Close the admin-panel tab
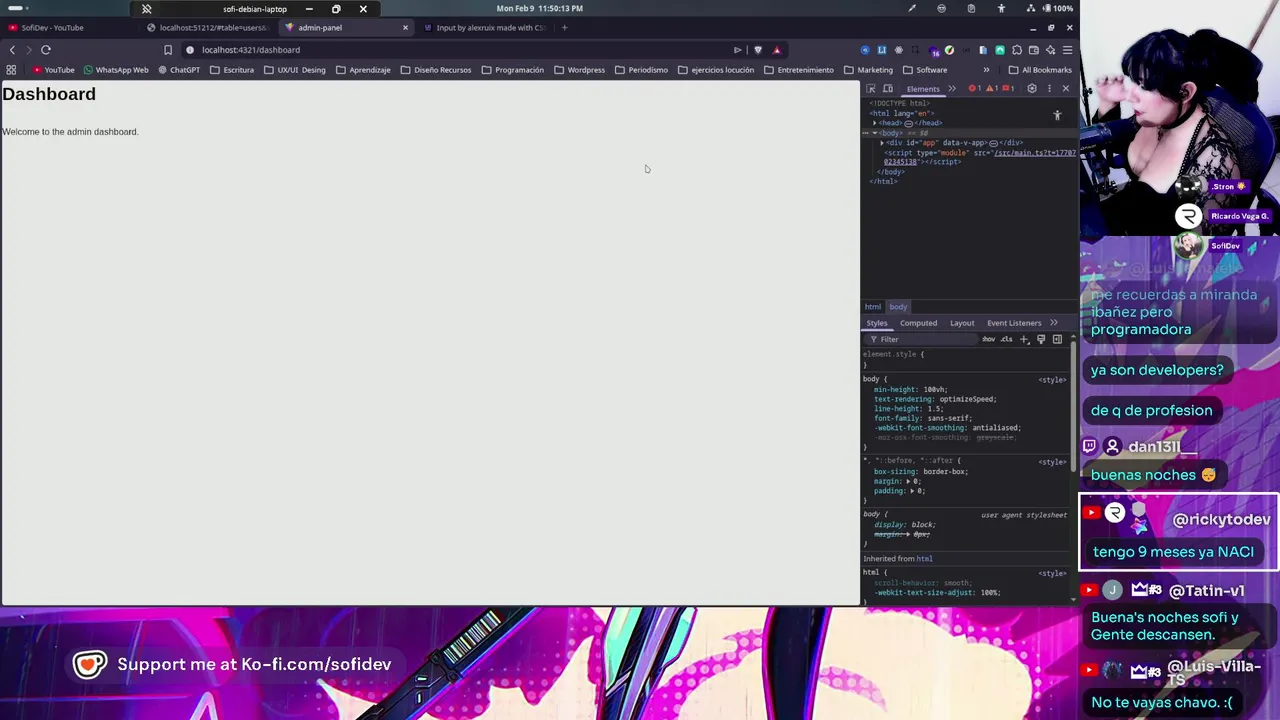This screenshot has width=1280, height=720. click(x=405, y=28)
